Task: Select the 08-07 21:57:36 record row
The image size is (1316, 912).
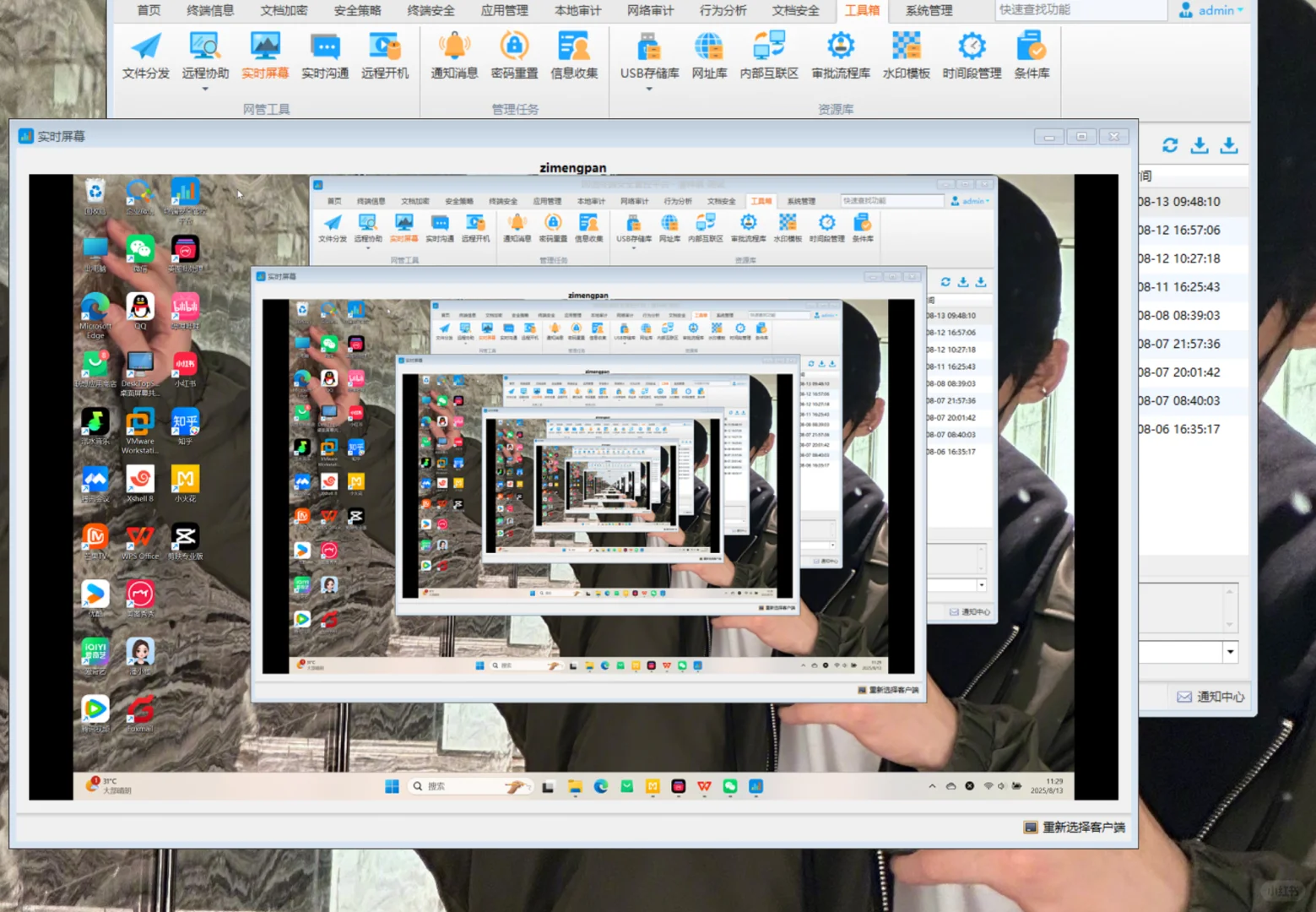Action: click(1193, 344)
